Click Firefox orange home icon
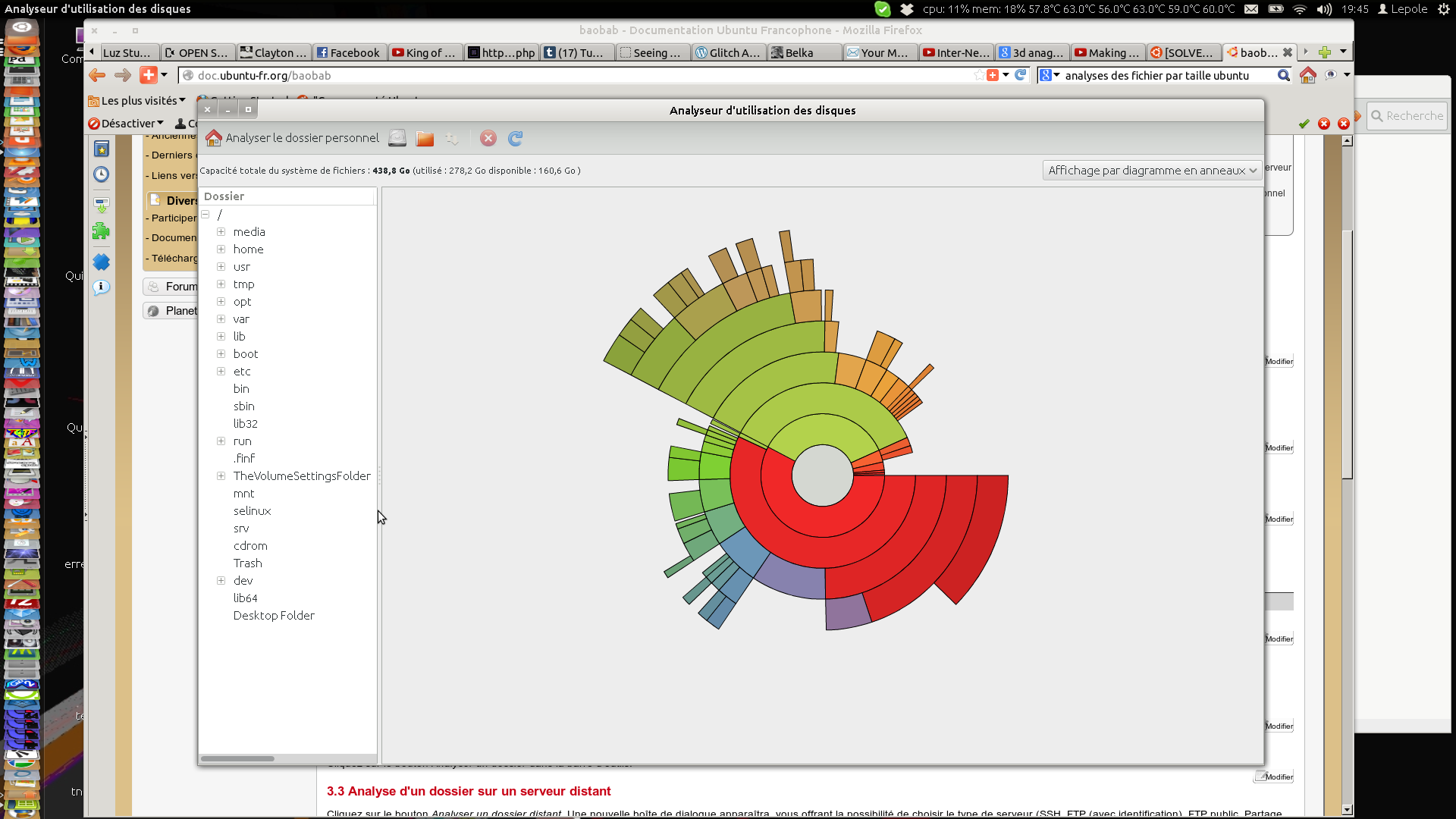This screenshot has height=819, width=1456. [x=1307, y=75]
